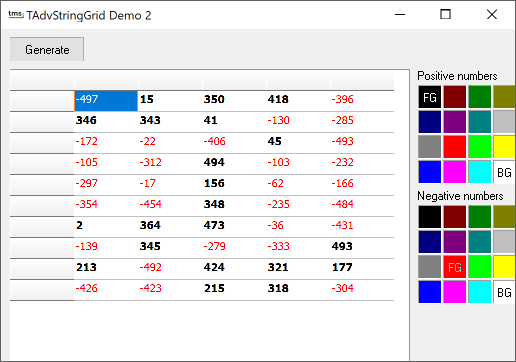
Task: Select the highlighted cell -497
Action: [x=106, y=101]
